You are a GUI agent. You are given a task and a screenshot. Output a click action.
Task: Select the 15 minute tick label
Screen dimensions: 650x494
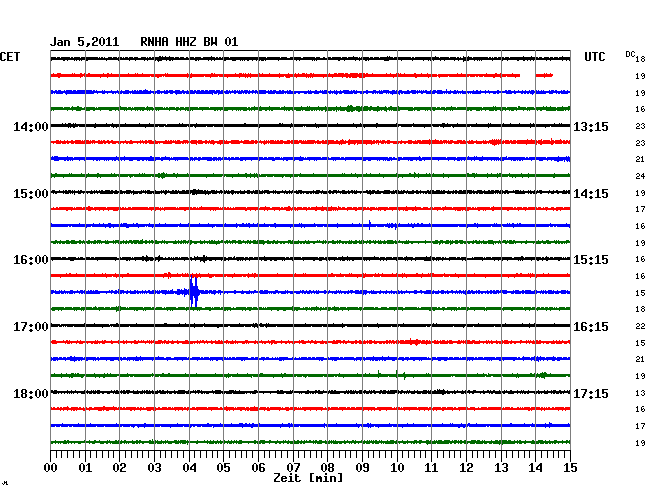[x=569, y=468]
